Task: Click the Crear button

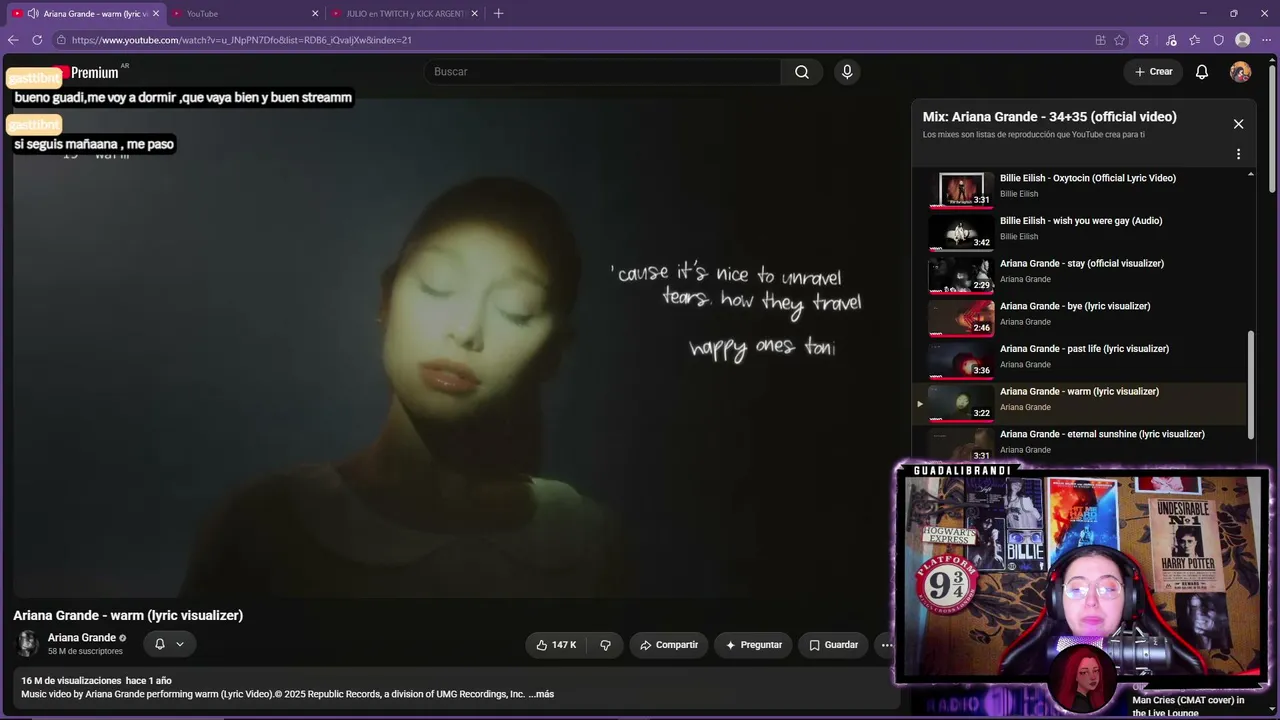Action: pyautogui.click(x=1153, y=72)
